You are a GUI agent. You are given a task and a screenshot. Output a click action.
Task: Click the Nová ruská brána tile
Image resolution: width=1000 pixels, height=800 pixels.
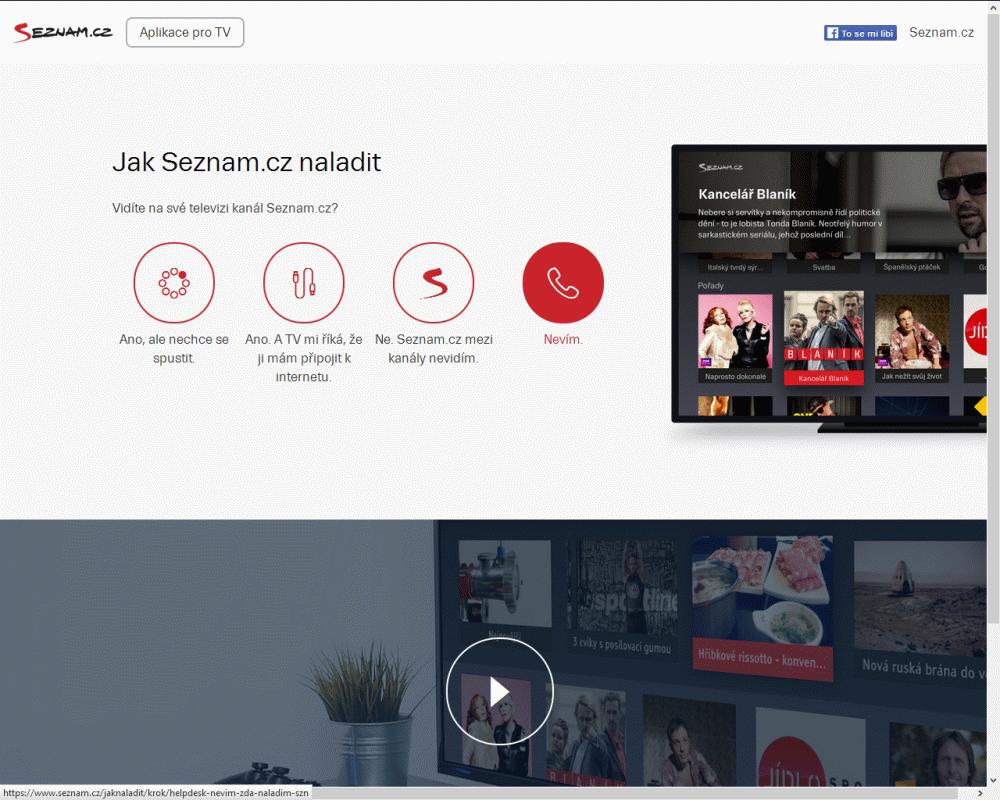pyautogui.click(x=921, y=609)
